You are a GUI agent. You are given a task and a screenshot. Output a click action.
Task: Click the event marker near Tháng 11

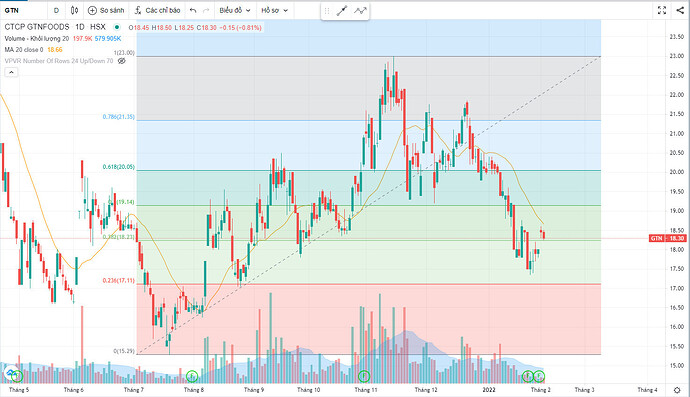click(x=364, y=376)
